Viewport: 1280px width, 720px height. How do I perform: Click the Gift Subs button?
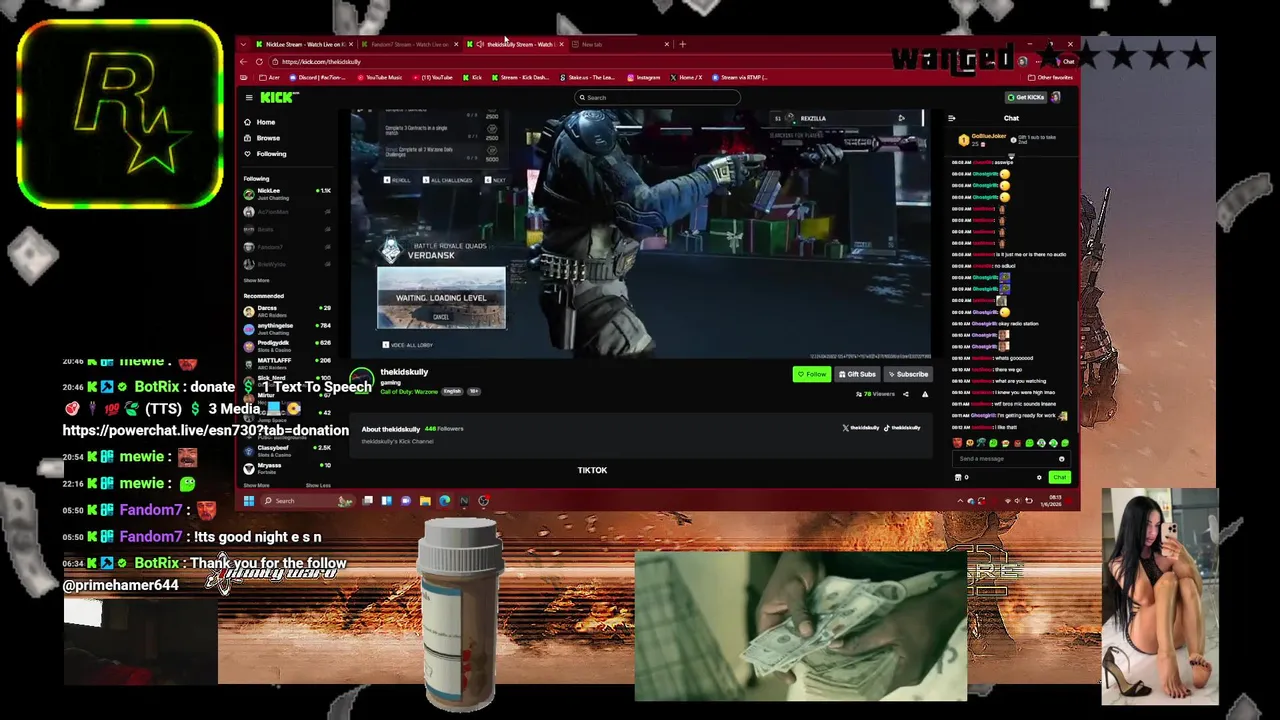(857, 374)
